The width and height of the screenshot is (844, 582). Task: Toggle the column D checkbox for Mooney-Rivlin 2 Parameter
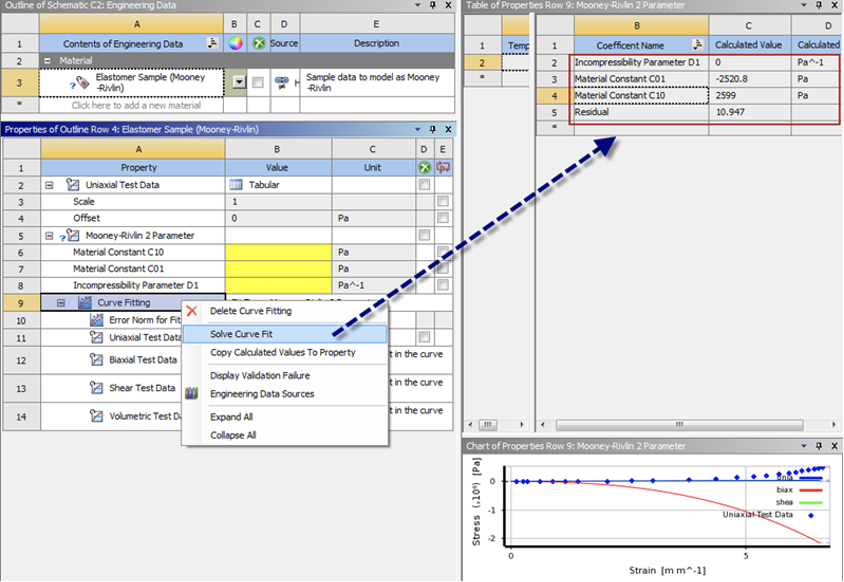point(424,235)
